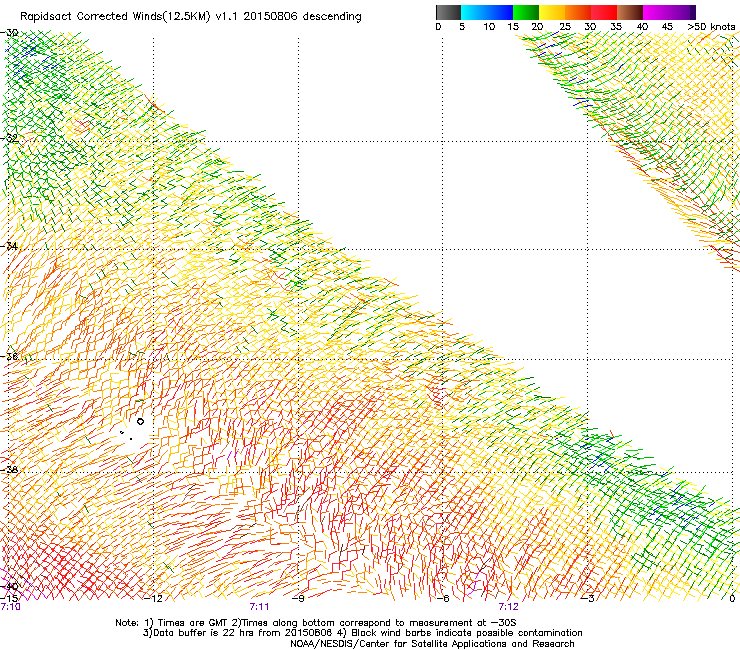
Task: Click the '7:12' swath time label
Action: tap(508, 607)
